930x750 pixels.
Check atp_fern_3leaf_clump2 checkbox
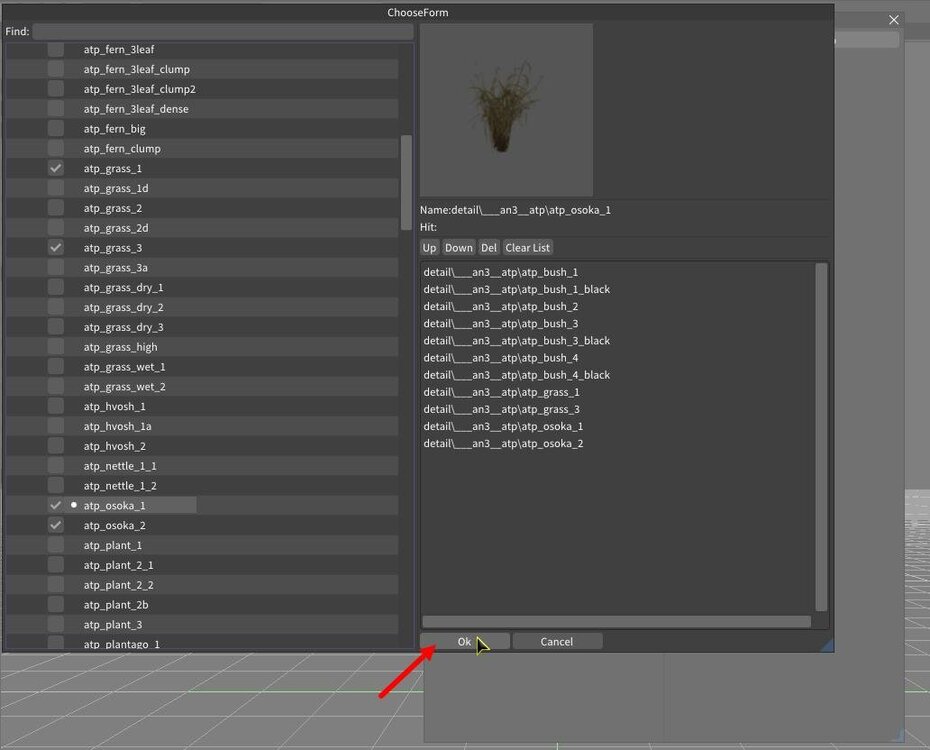(x=56, y=89)
